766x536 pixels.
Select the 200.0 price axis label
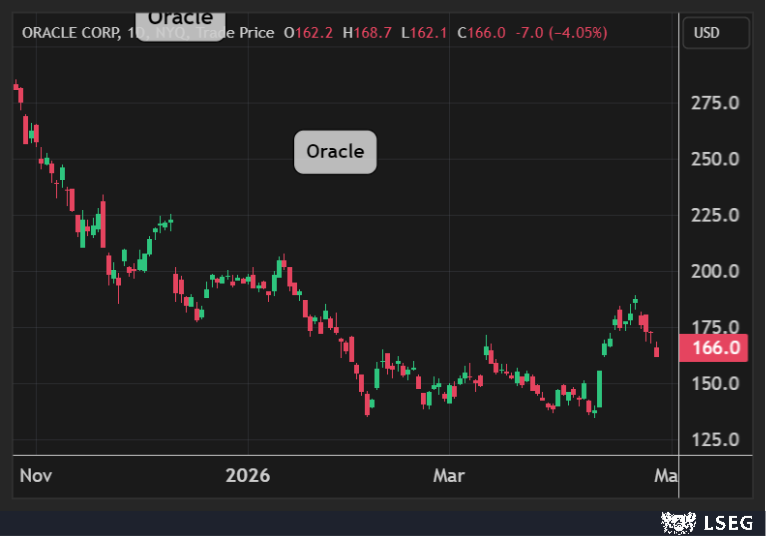click(x=714, y=271)
